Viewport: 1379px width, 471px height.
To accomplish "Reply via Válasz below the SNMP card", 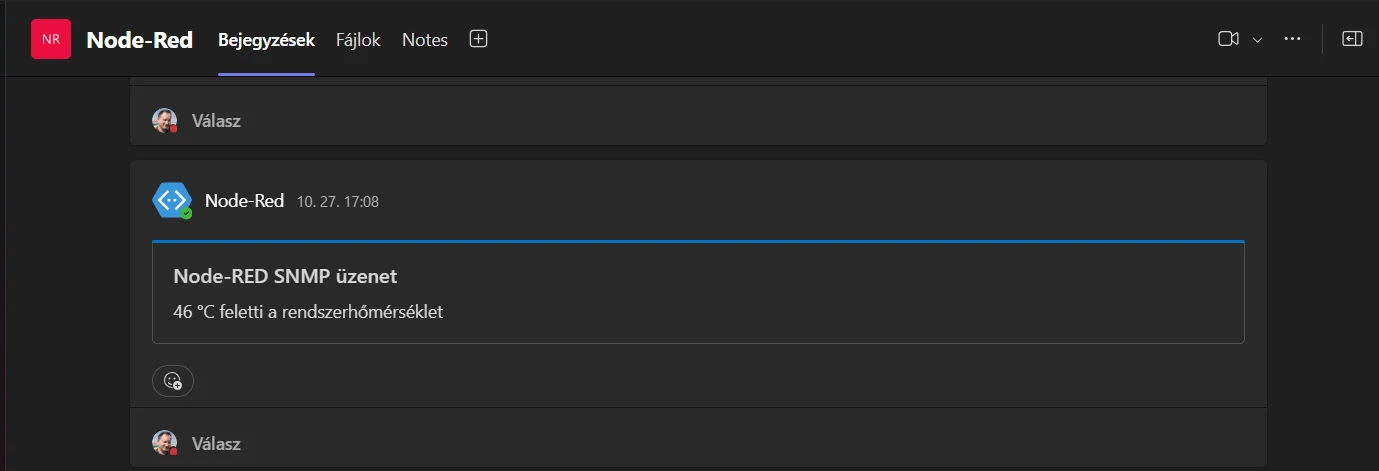I will point(216,443).
